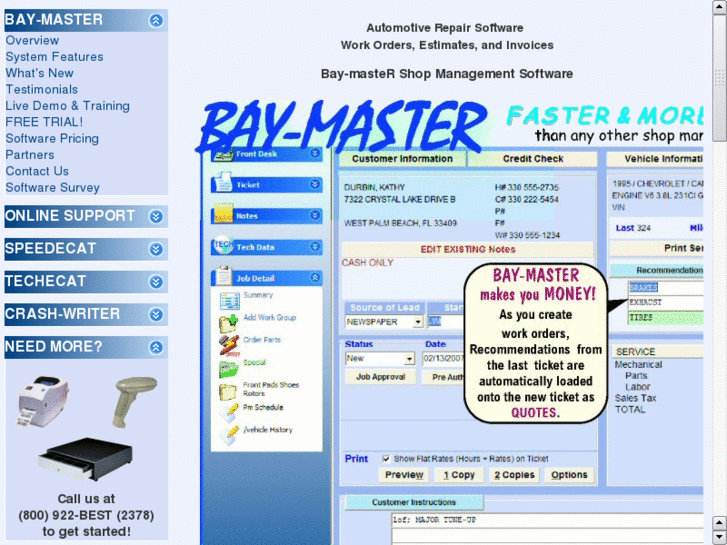Click the Ticket panel icon
The width and height of the screenshot is (727, 545).
[223, 182]
